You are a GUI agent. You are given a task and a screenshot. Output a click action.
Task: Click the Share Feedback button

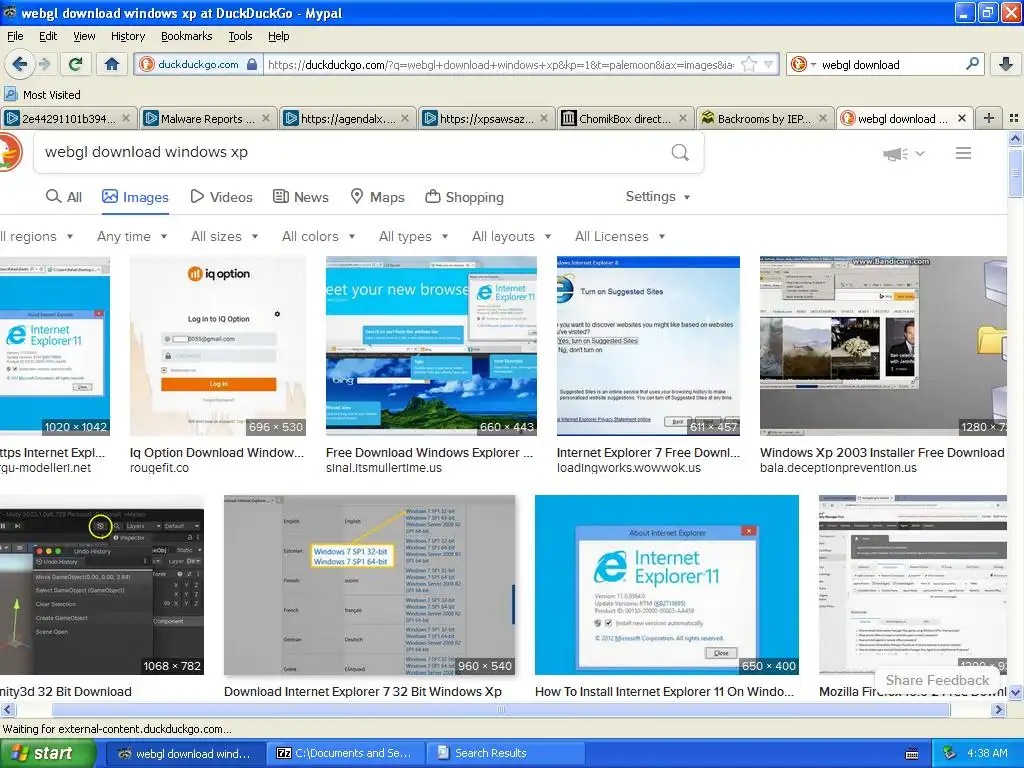pos(937,680)
